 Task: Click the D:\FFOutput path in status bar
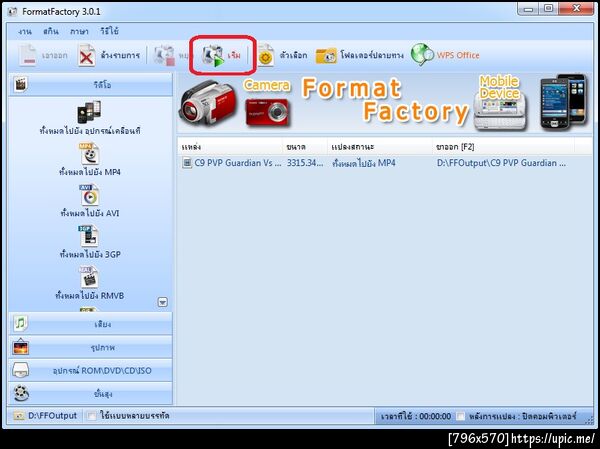[x=52, y=416]
